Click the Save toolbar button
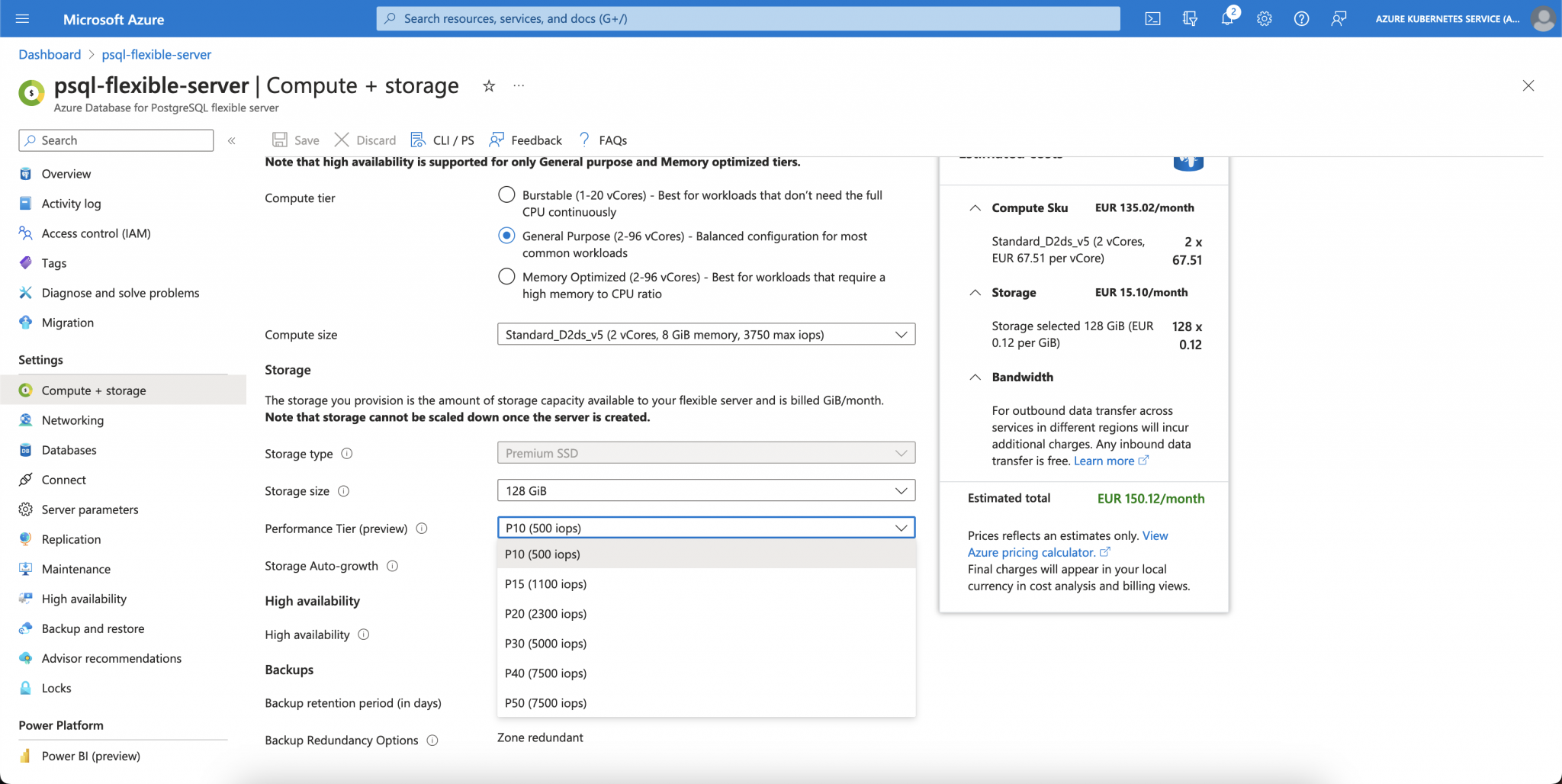1562x784 pixels. pyautogui.click(x=296, y=140)
